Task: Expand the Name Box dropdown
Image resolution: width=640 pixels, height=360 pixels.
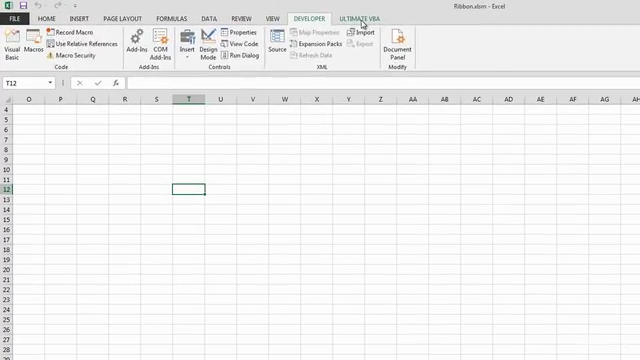Action: 50,83
